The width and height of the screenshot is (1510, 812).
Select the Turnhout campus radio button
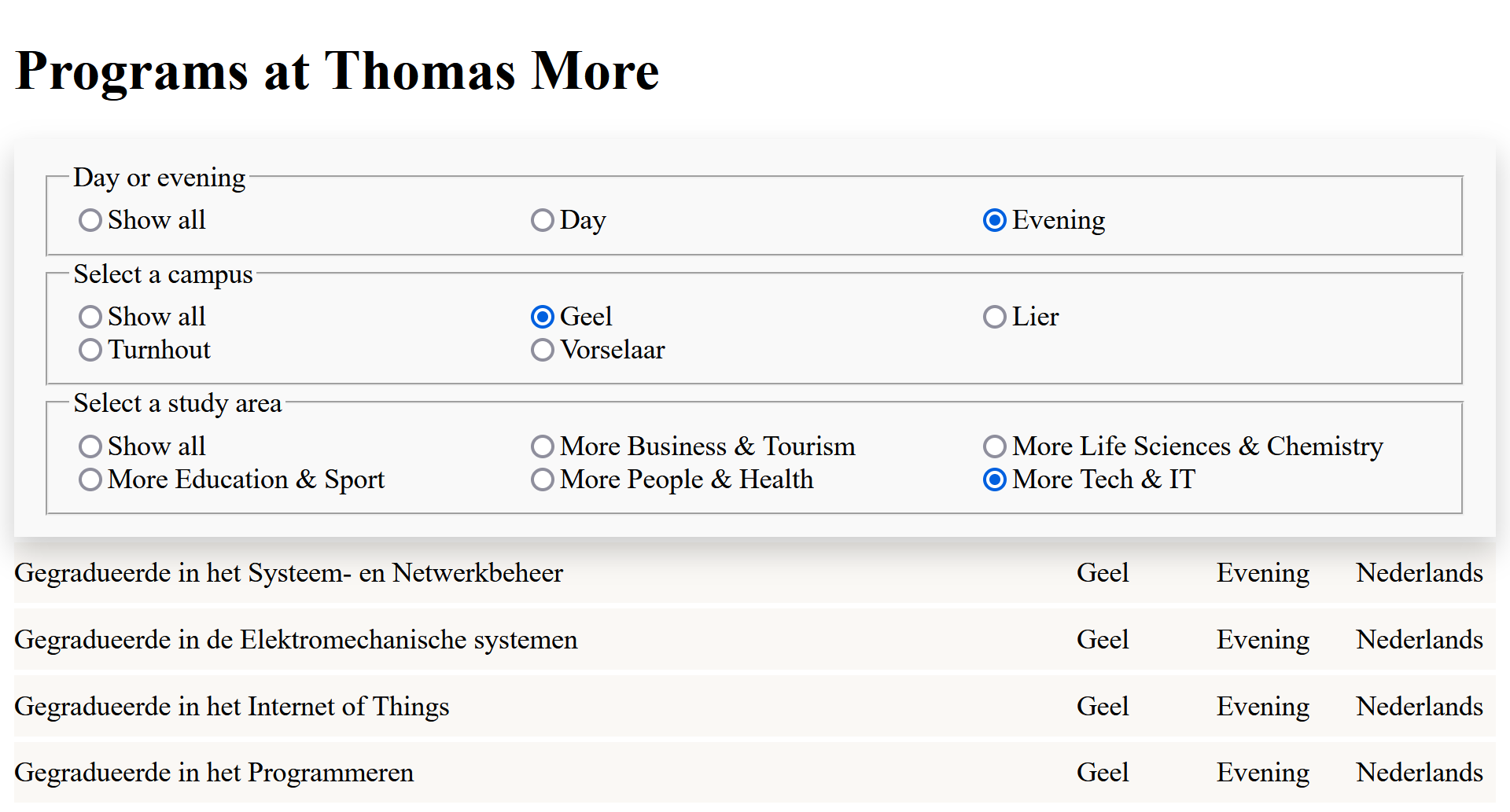90,350
